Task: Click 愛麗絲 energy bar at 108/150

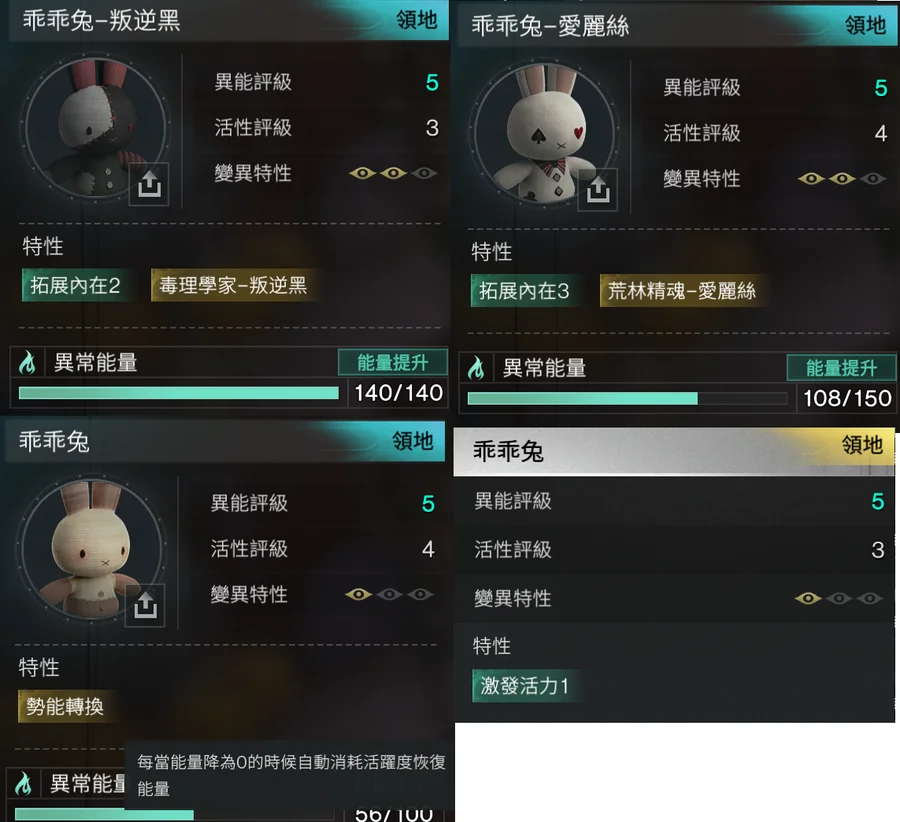Action: [627, 398]
